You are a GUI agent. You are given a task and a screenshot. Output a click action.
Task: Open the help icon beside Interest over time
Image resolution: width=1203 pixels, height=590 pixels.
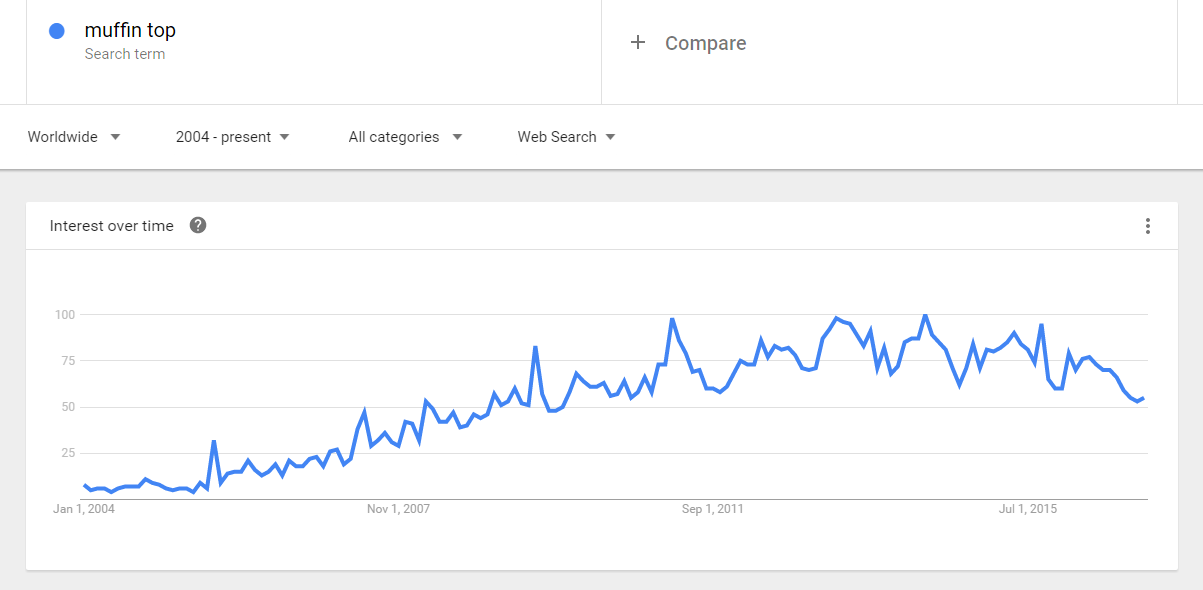point(198,225)
